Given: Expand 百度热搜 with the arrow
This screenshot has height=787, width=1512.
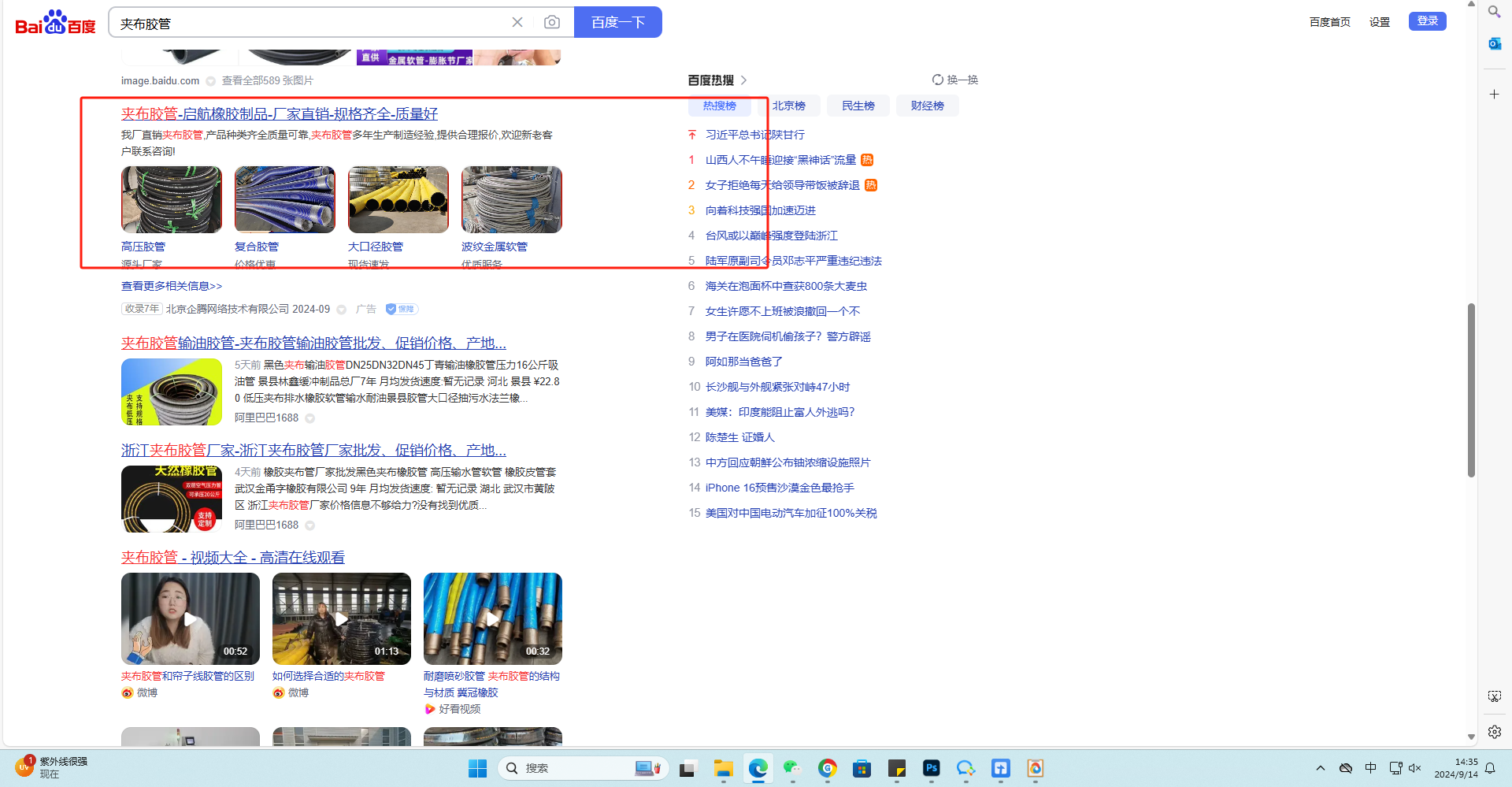Looking at the screenshot, I should pos(743,80).
